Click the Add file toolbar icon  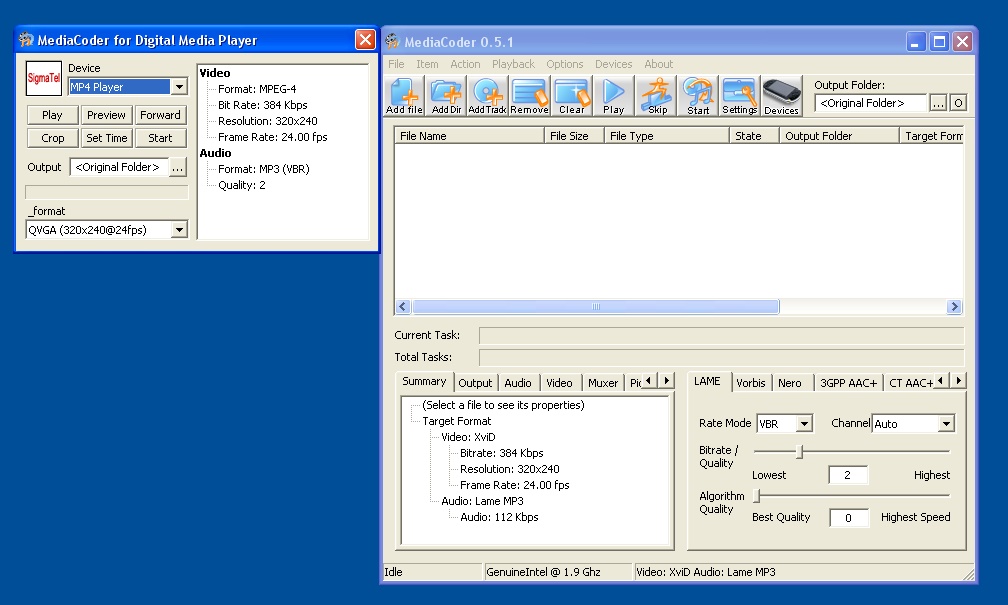point(404,96)
